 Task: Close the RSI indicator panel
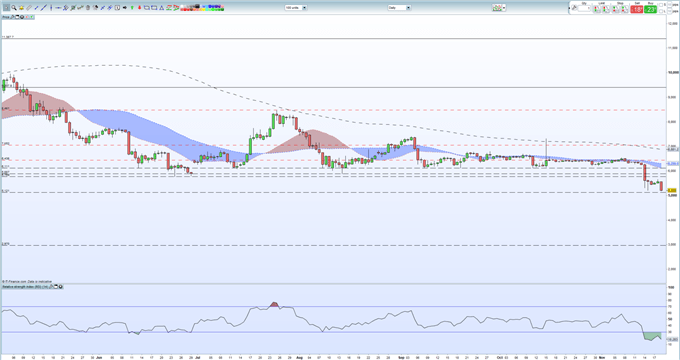tap(60, 287)
